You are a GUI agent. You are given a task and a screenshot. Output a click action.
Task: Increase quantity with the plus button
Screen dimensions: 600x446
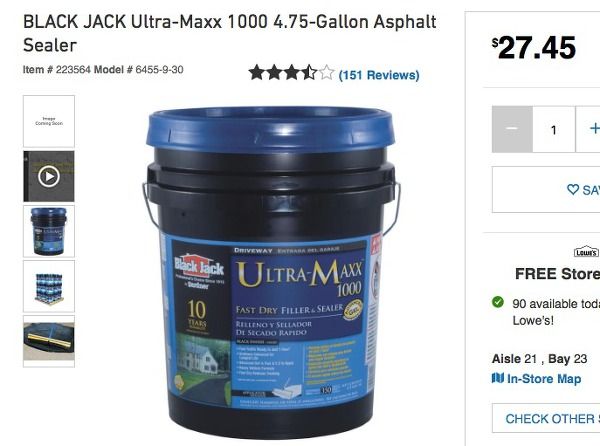(x=589, y=129)
